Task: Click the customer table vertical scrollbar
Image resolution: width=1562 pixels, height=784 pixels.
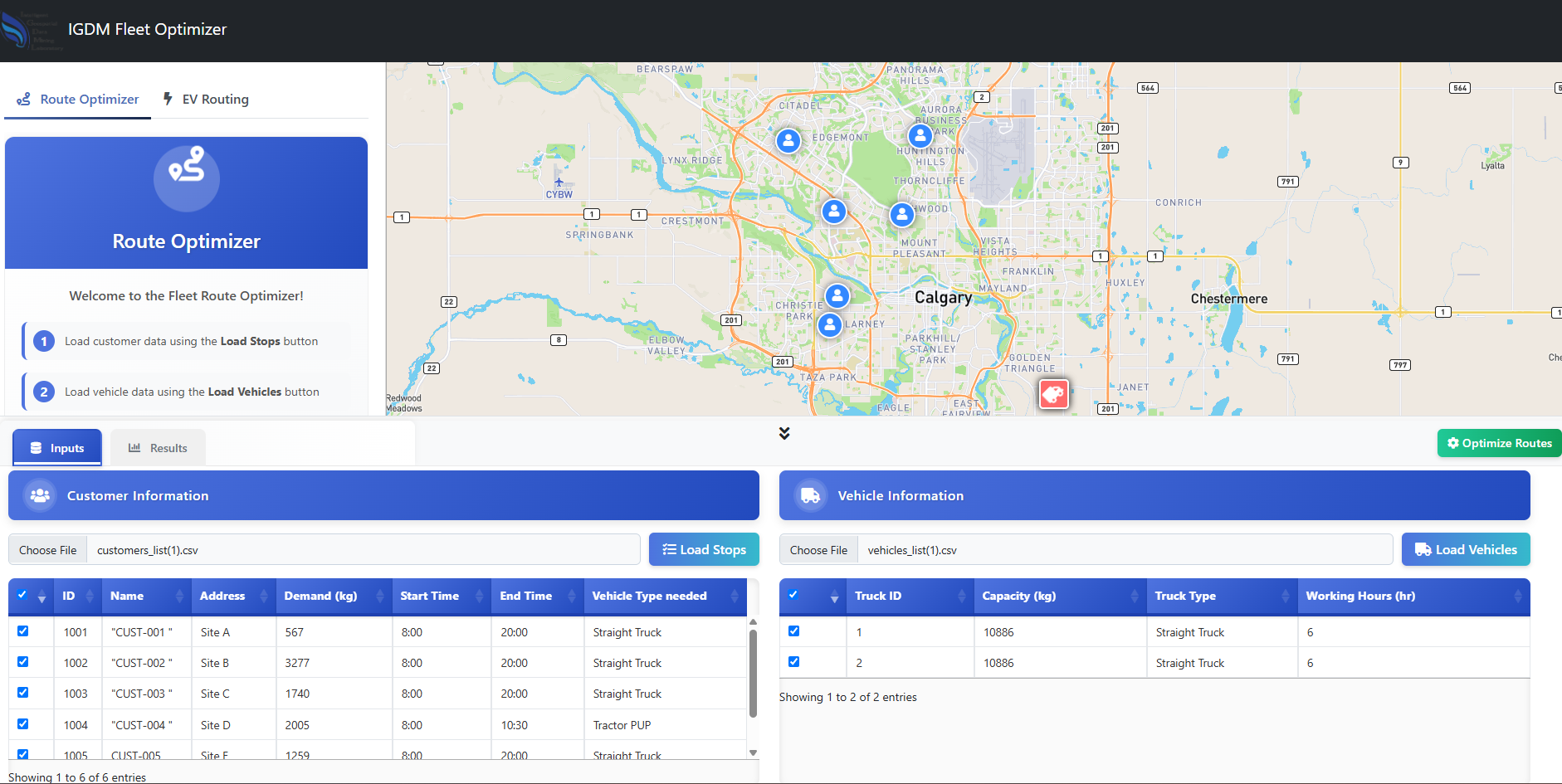Action: 753,673
